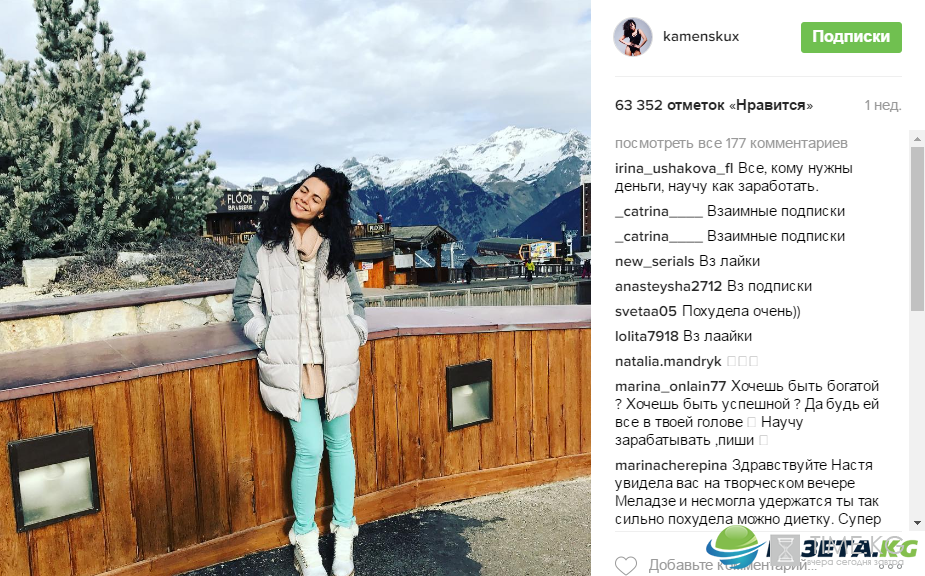The image size is (925, 576).
Task: Click the 63 352 likes count
Action: pyautogui.click(x=714, y=105)
